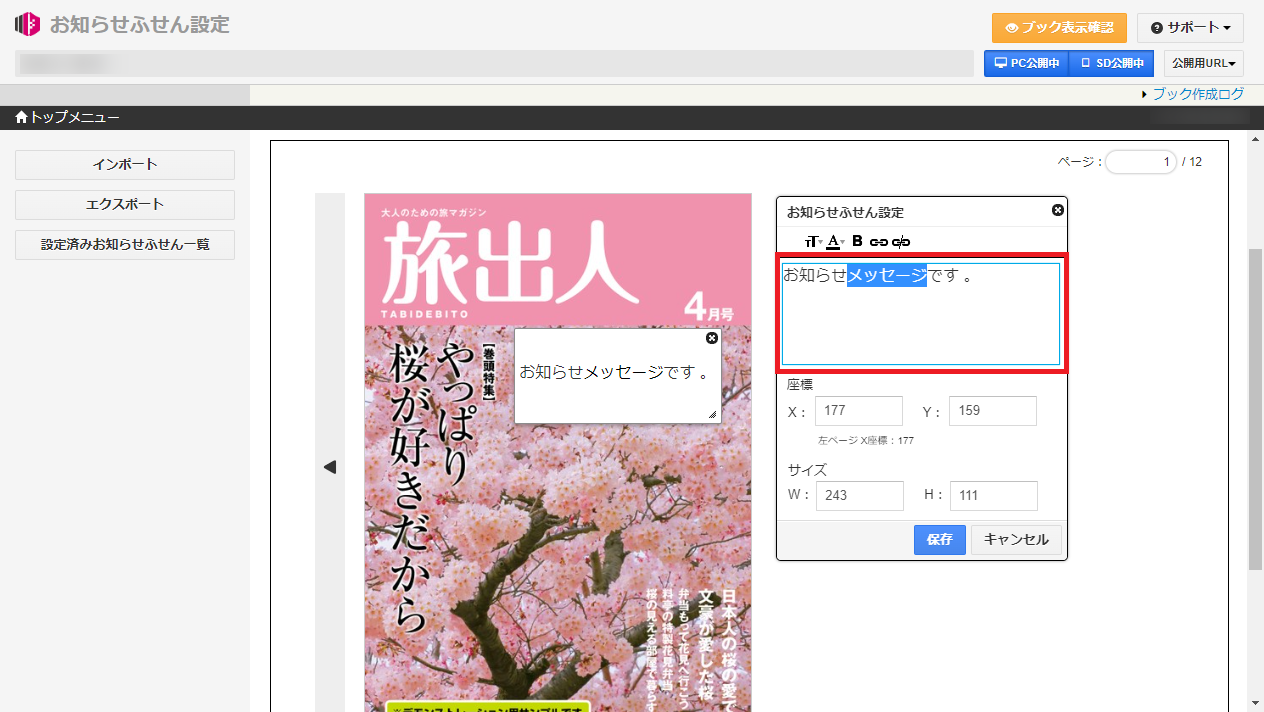Click the remove link icon
1264x712 pixels.
coord(901,241)
